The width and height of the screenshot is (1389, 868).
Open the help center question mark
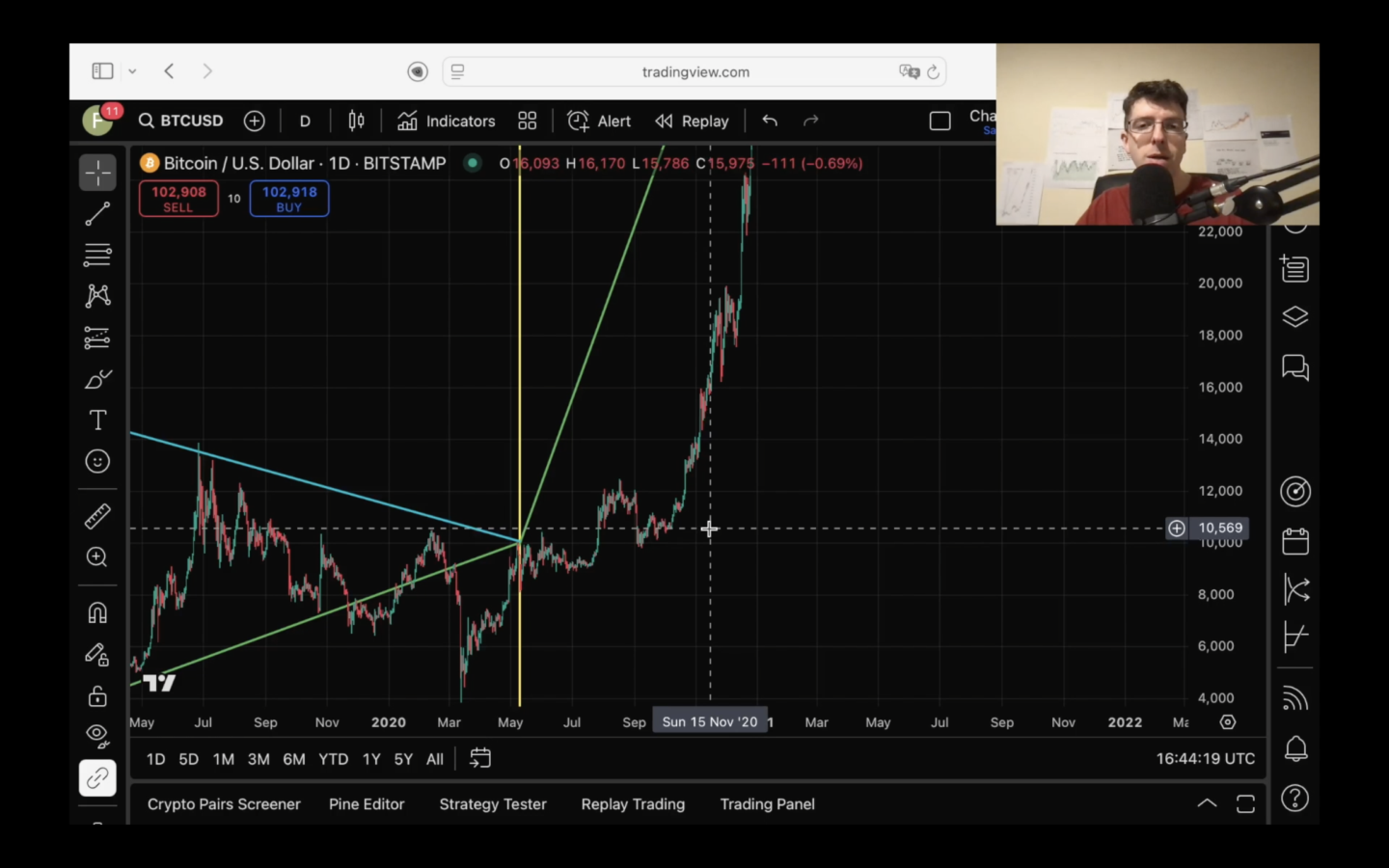click(1295, 799)
